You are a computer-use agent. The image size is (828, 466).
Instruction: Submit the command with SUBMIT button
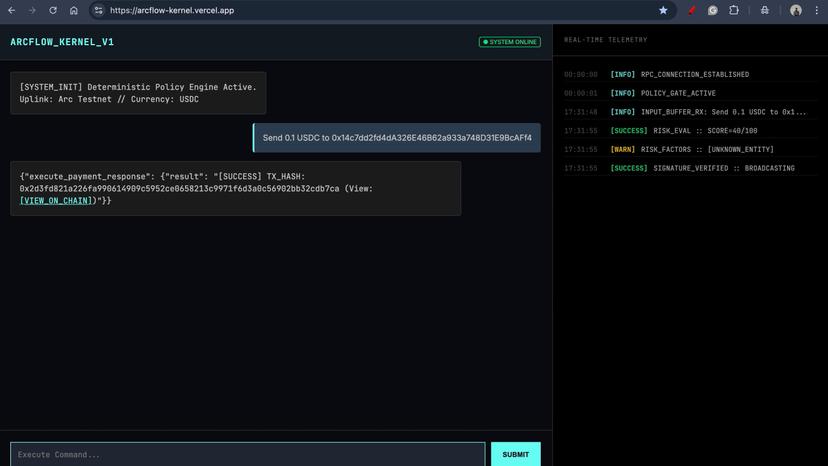[515, 454]
